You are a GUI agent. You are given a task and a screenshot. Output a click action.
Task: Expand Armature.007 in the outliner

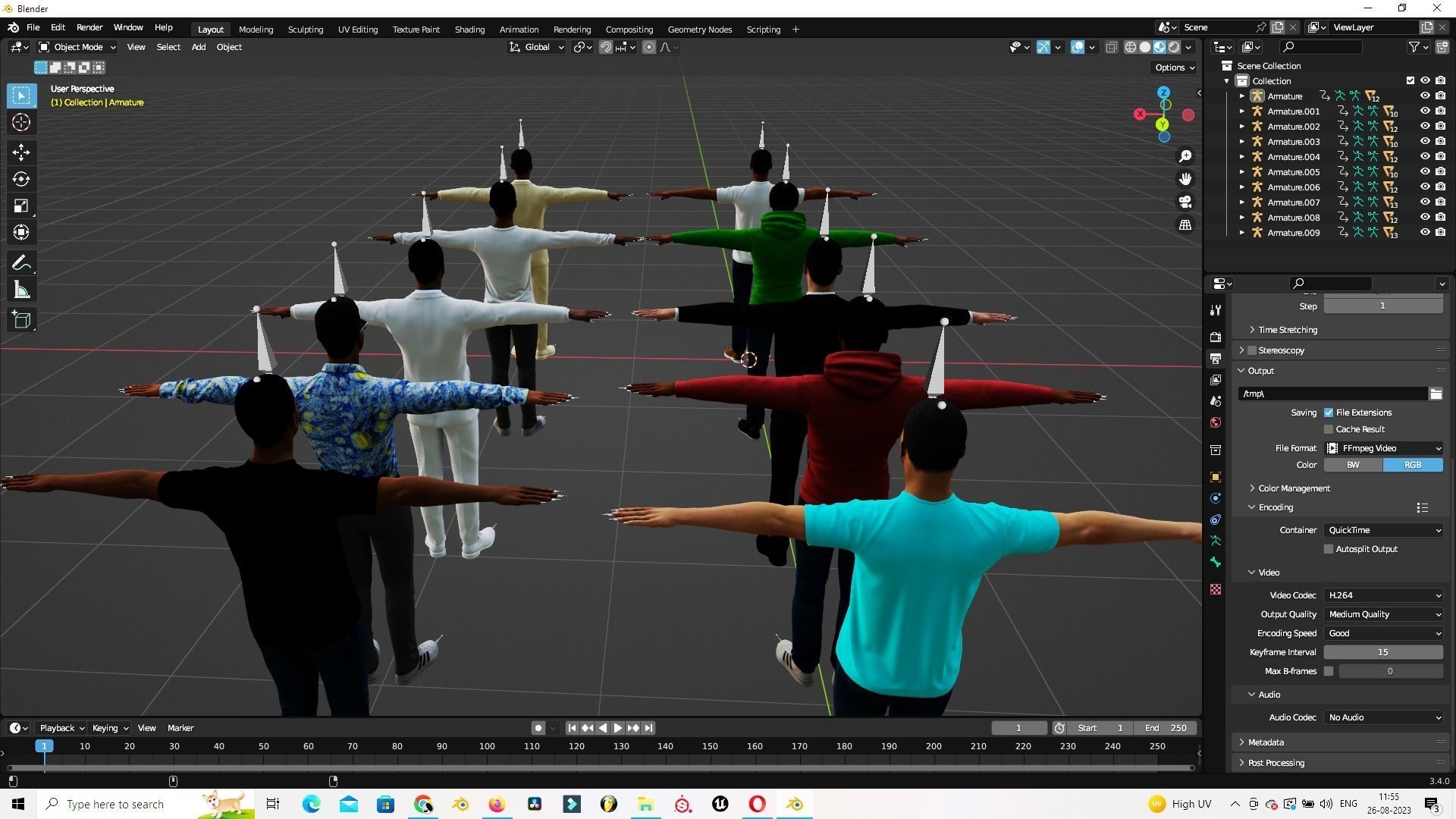(x=1242, y=202)
